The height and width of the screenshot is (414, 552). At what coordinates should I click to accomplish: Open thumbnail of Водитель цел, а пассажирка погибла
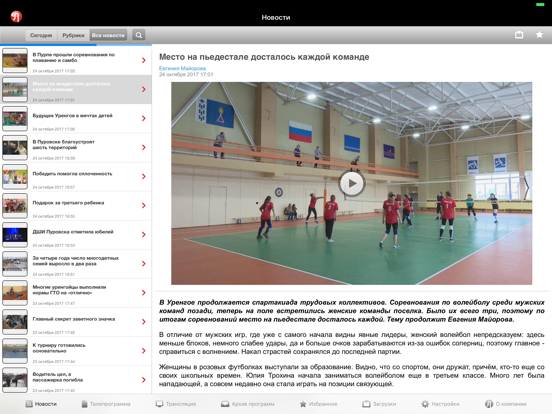15,380
